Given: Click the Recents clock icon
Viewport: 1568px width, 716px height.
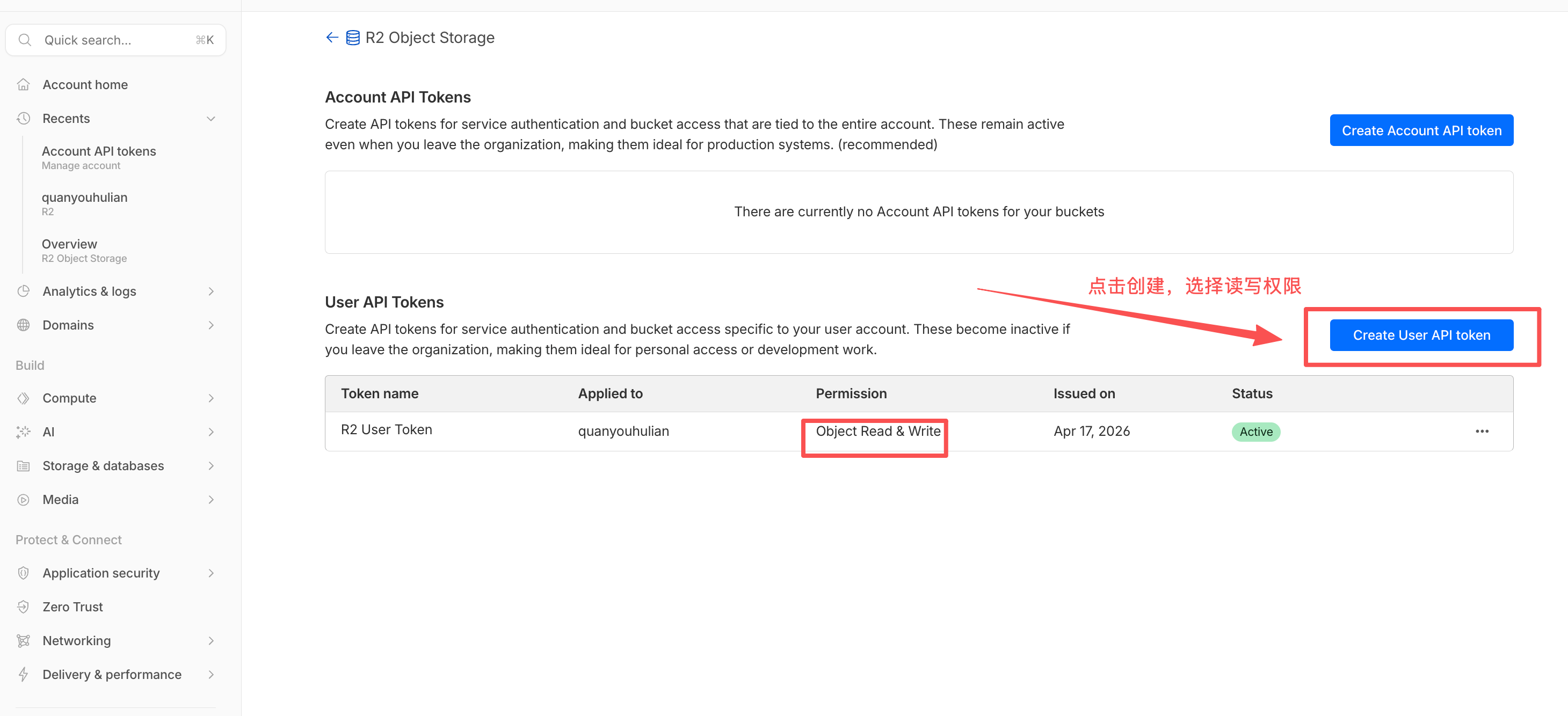Looking at the screenshot, I should point(23,119).
